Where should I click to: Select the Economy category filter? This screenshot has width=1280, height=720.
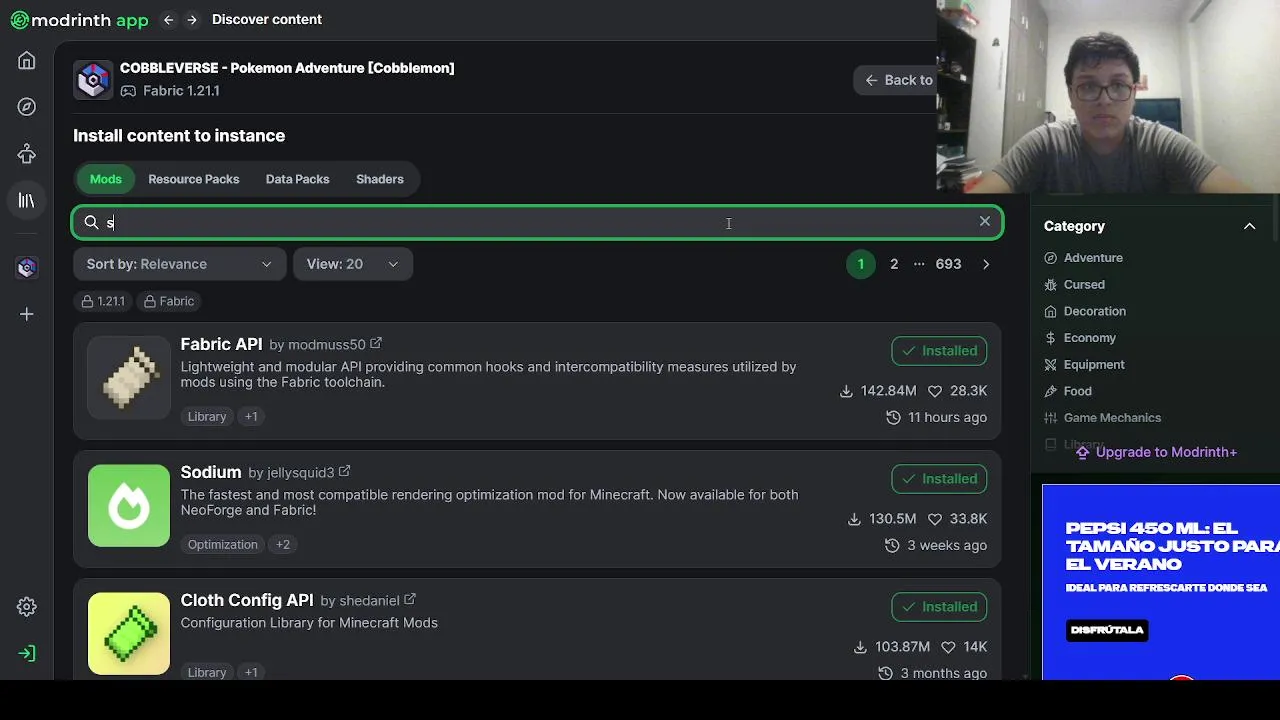[1079, 338]
